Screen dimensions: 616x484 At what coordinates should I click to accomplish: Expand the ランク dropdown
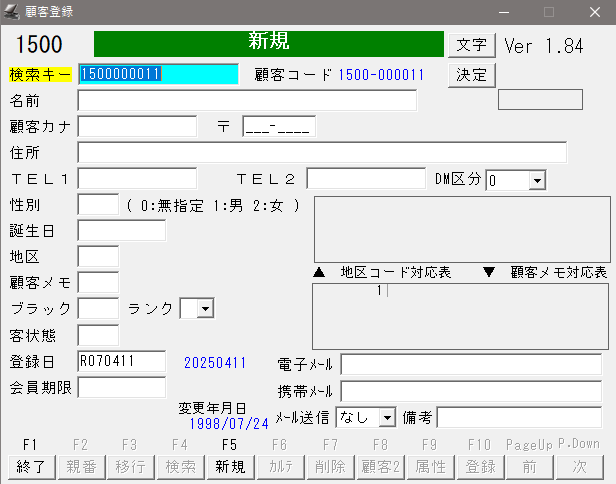click(x=205, y=309)
